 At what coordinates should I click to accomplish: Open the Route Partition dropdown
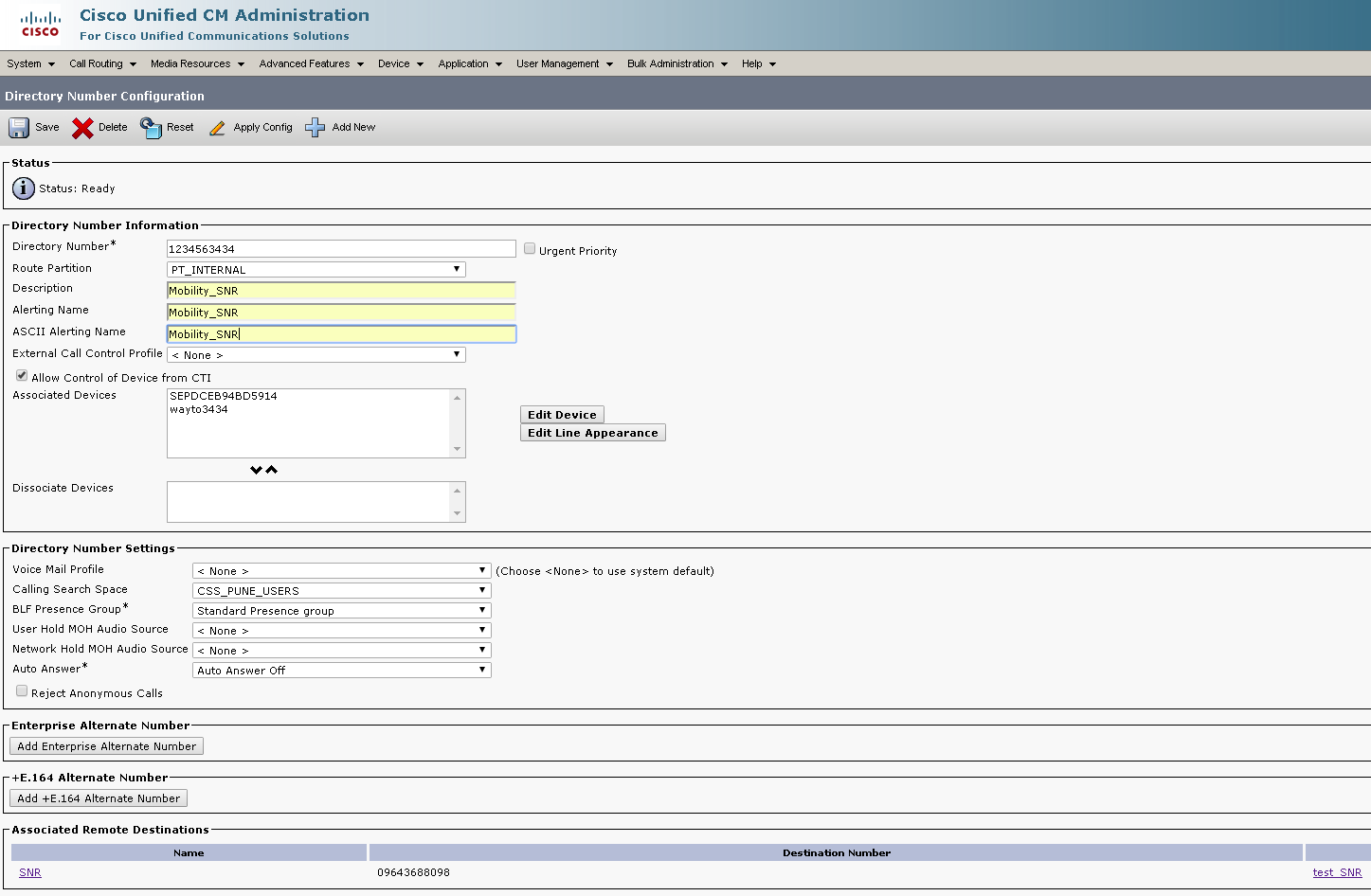tap(316, 270)
